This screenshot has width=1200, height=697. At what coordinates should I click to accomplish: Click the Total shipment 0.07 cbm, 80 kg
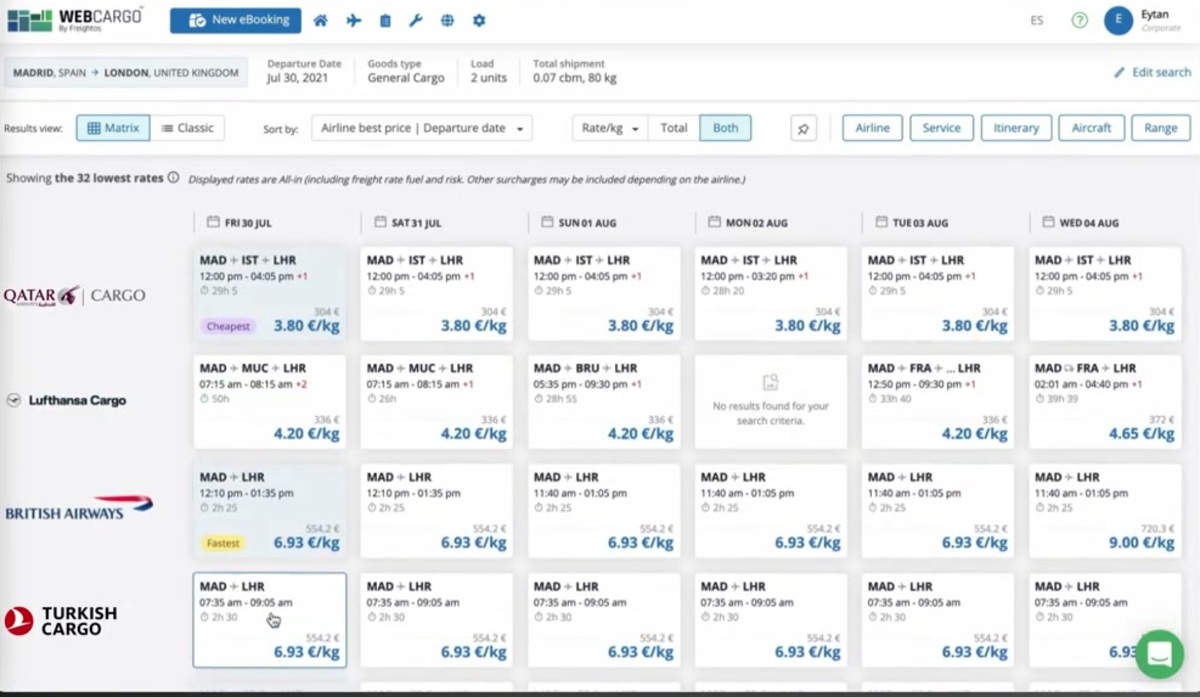(x=575, y=71)
